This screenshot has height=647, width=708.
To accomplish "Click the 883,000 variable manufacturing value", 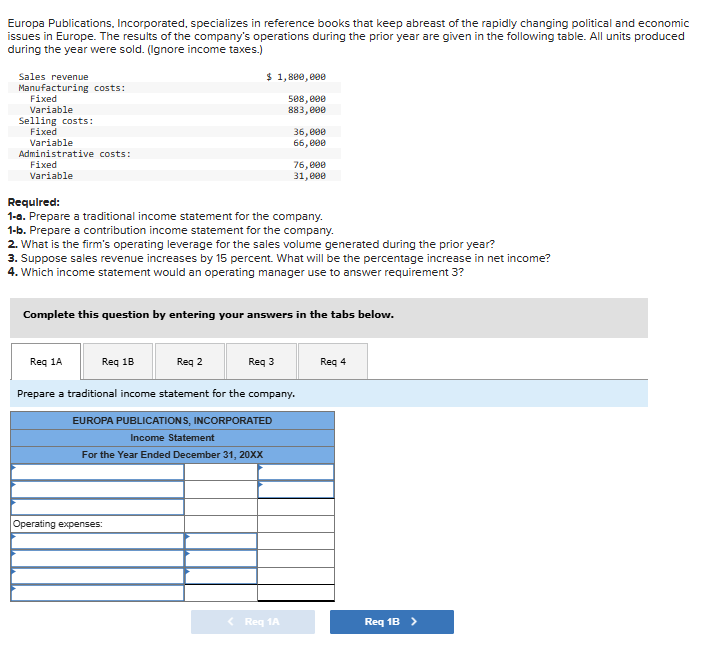I will point(307,110).
